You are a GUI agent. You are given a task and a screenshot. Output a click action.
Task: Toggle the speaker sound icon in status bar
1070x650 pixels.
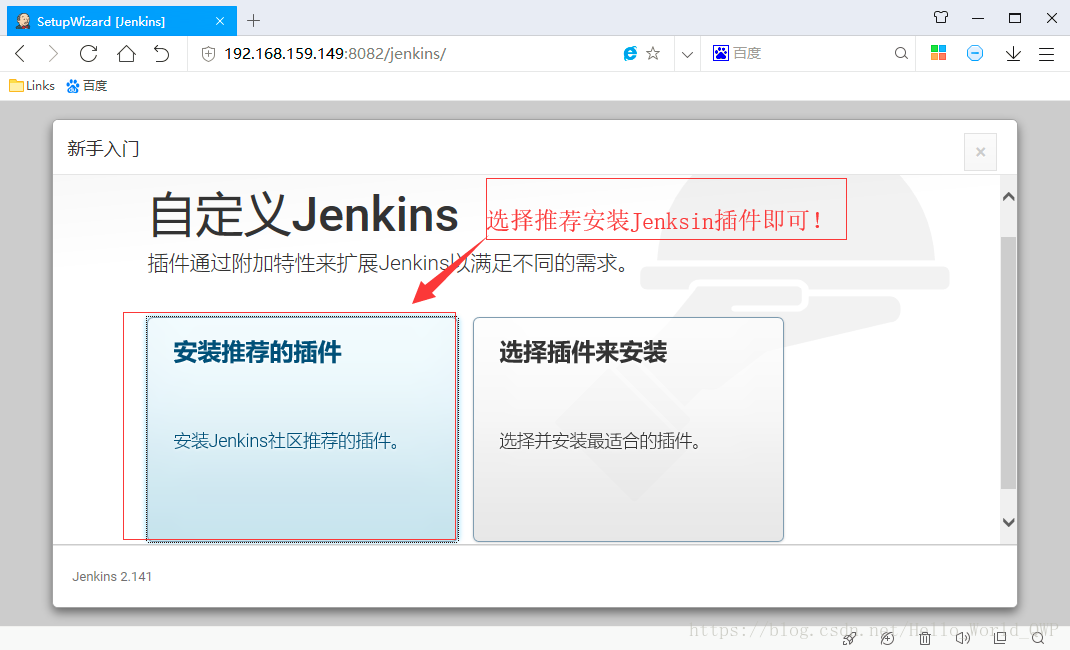pos(962,638)
